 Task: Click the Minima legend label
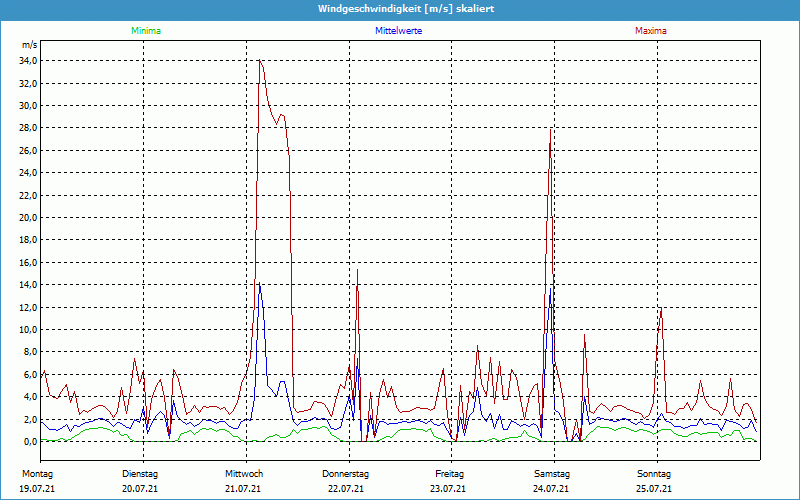coord(145,31)
